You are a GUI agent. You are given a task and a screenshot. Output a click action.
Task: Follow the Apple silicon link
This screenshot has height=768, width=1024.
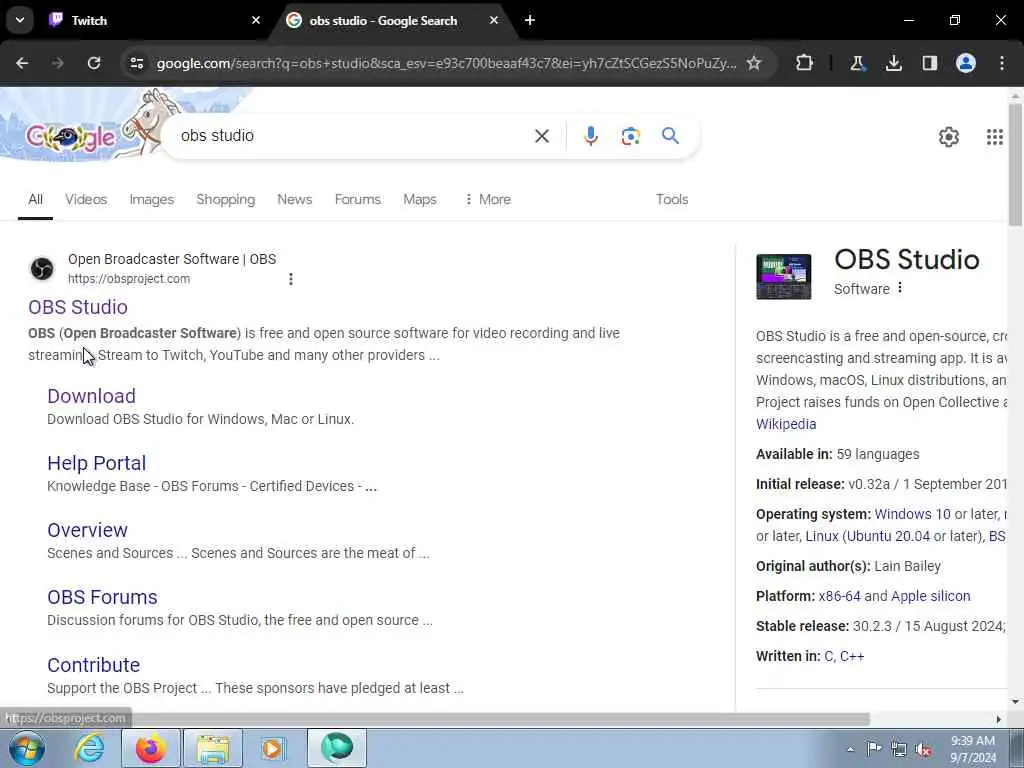[931, 596]
